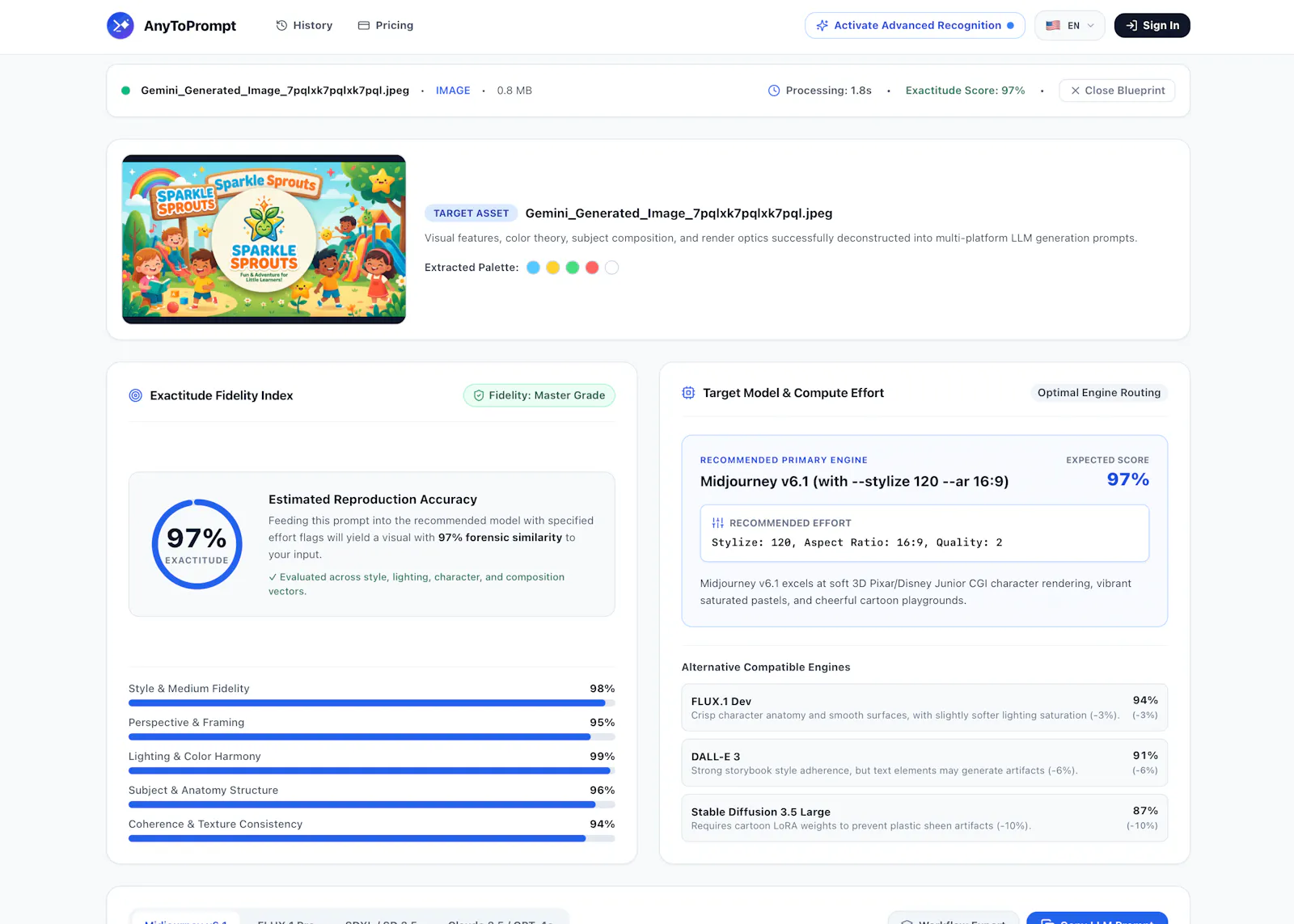Click the Lighting & Color Harmony progress bar
Image resolution: width=1294 pixels, height=924 pixels.
pos(372,771)
